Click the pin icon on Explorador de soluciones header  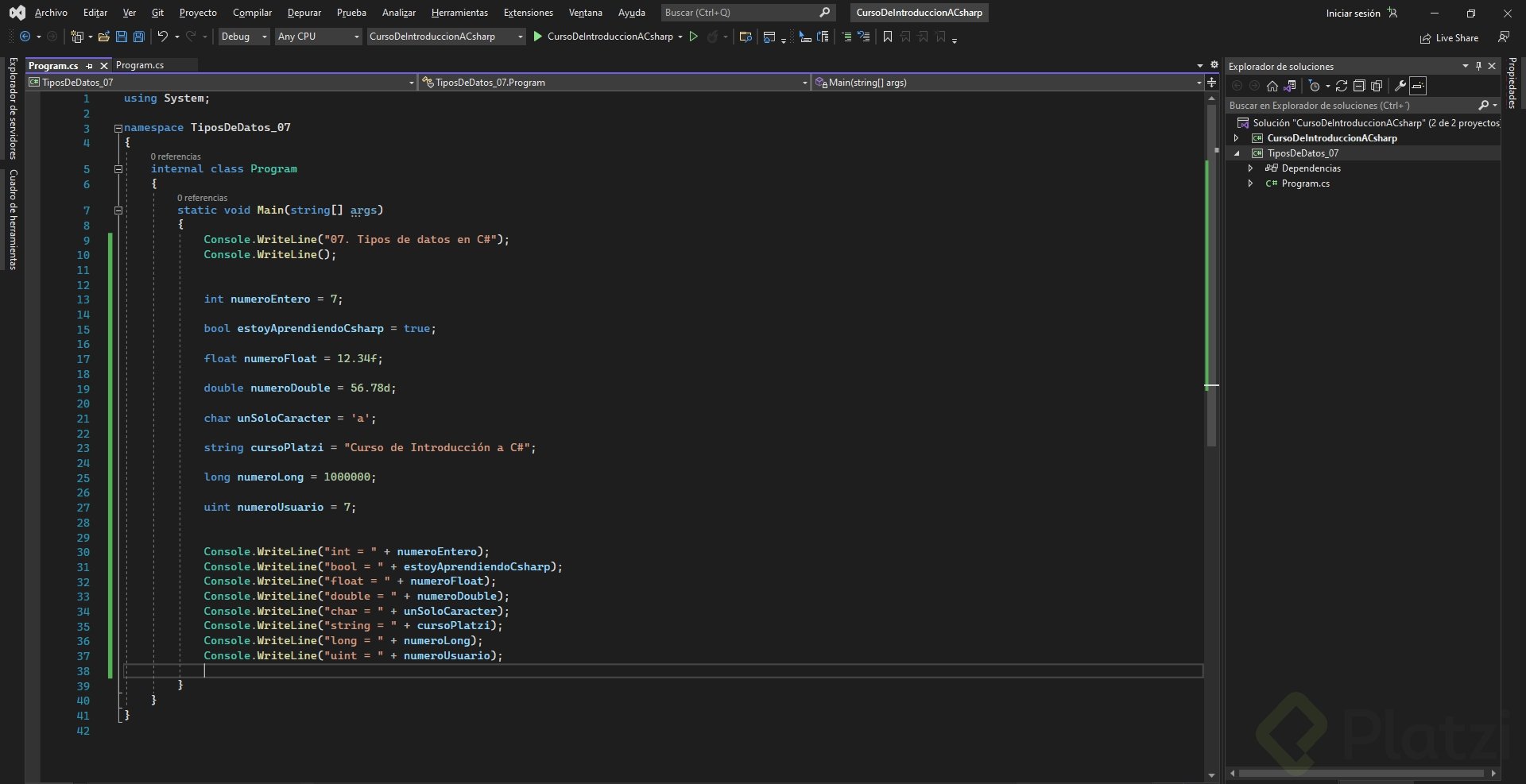click(x=1478, y=66)
